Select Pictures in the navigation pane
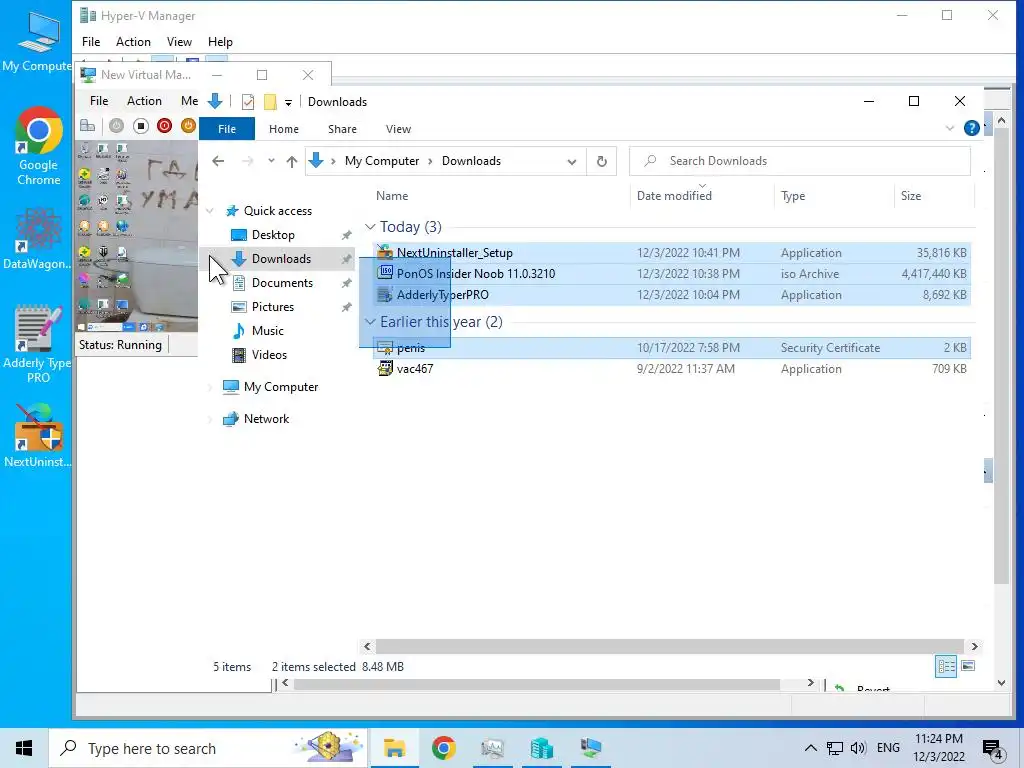 (x=272, y=307)
